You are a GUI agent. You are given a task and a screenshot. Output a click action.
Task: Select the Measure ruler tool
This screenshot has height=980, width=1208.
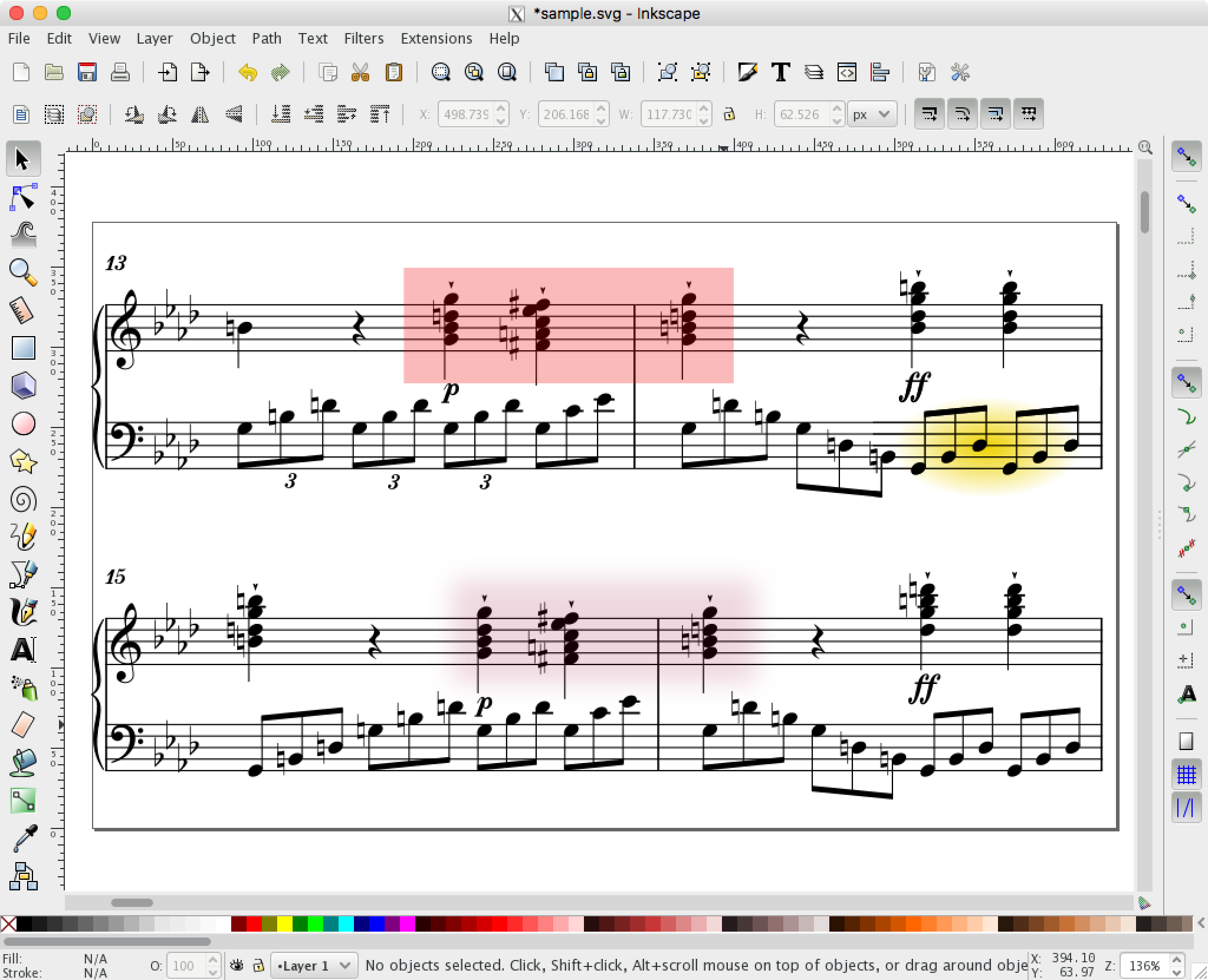click(x=23, y=310)
